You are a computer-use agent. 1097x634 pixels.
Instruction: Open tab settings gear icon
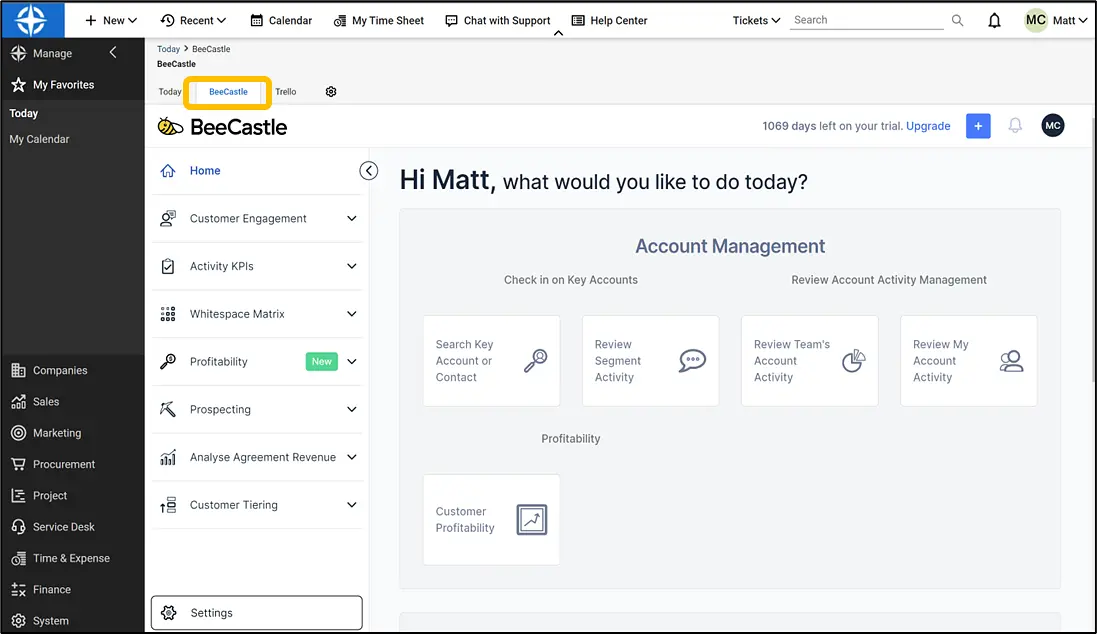pos(331,92)
